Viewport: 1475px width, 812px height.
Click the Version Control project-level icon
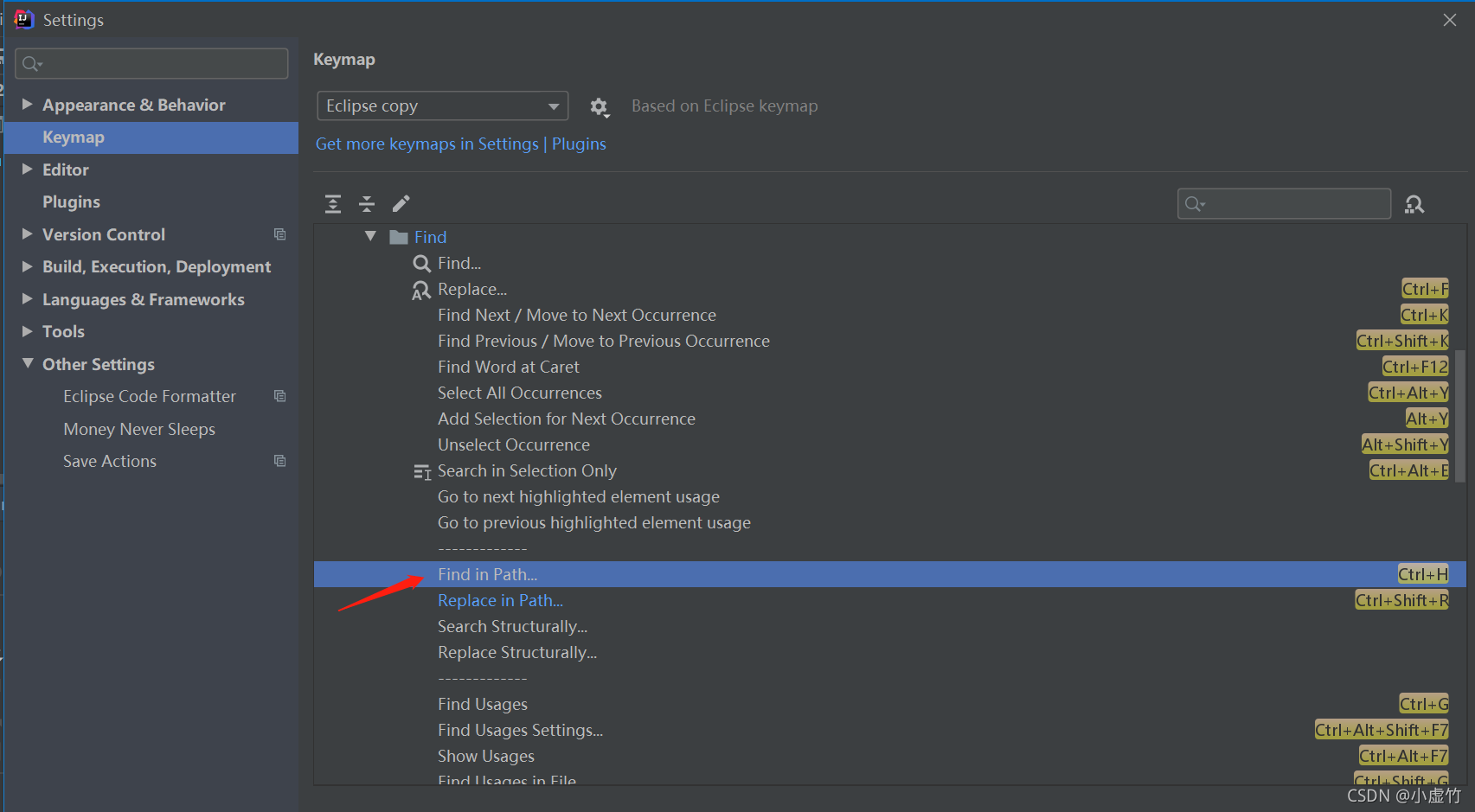(x=280, y=234)
